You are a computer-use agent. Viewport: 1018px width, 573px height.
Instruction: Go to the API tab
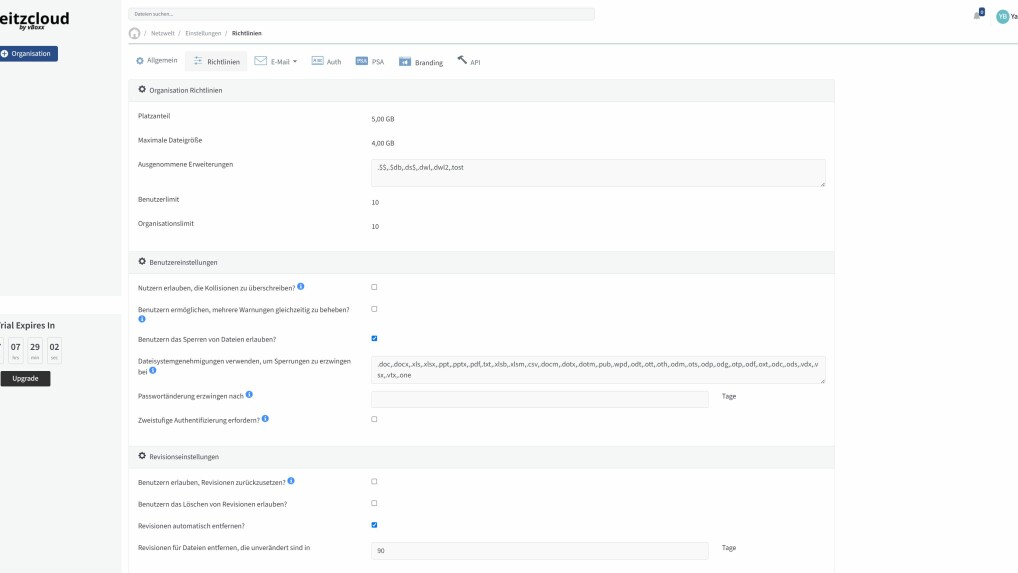(469, 62)
